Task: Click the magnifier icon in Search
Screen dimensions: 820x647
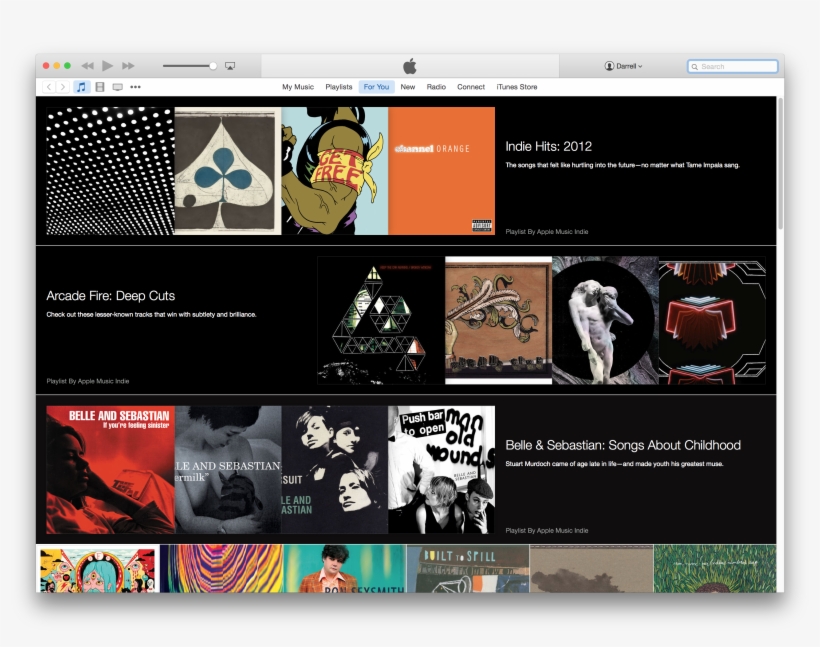Action: coord(694,66)
